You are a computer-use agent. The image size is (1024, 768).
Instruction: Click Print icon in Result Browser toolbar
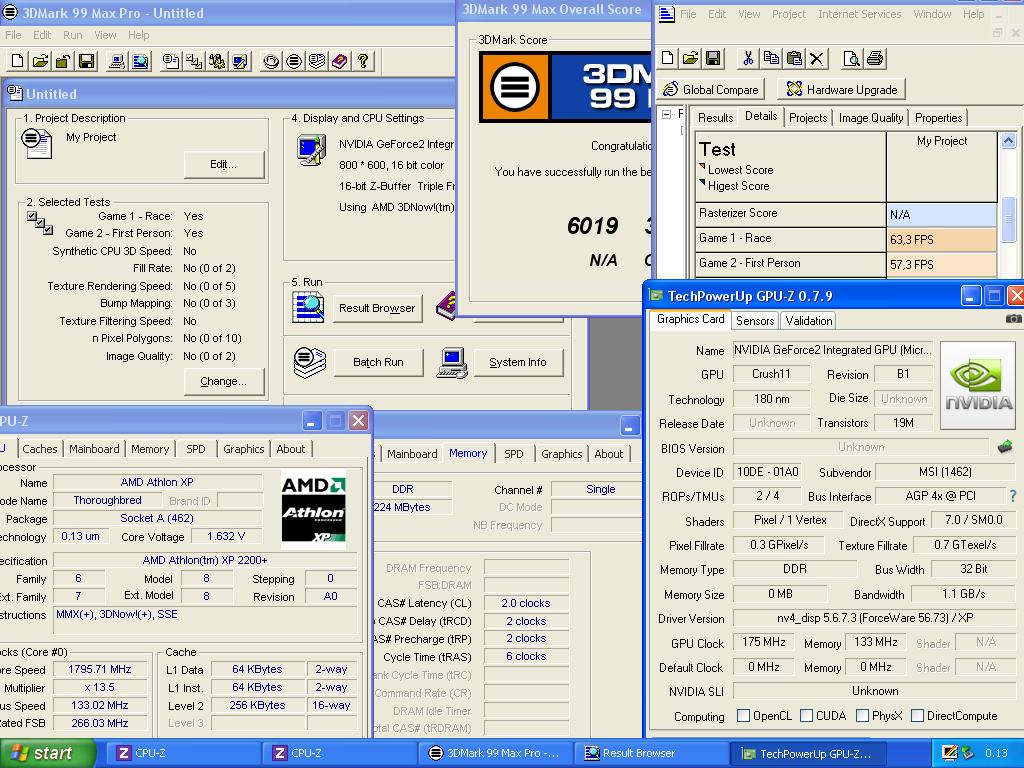point(874,59)
